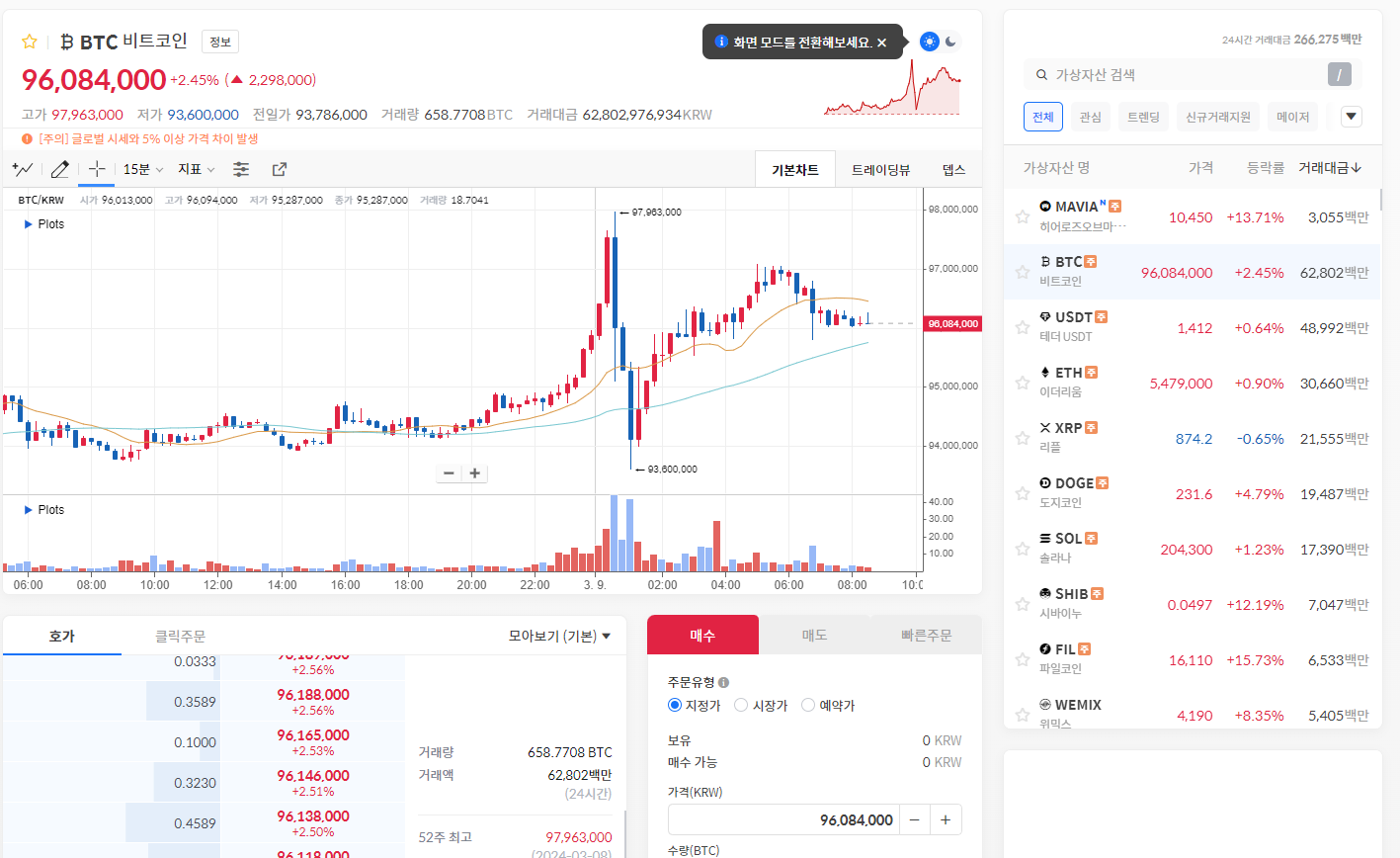Select the chart type line icon
Viewport: 1400px width, 858px height.
pos(23,169)
